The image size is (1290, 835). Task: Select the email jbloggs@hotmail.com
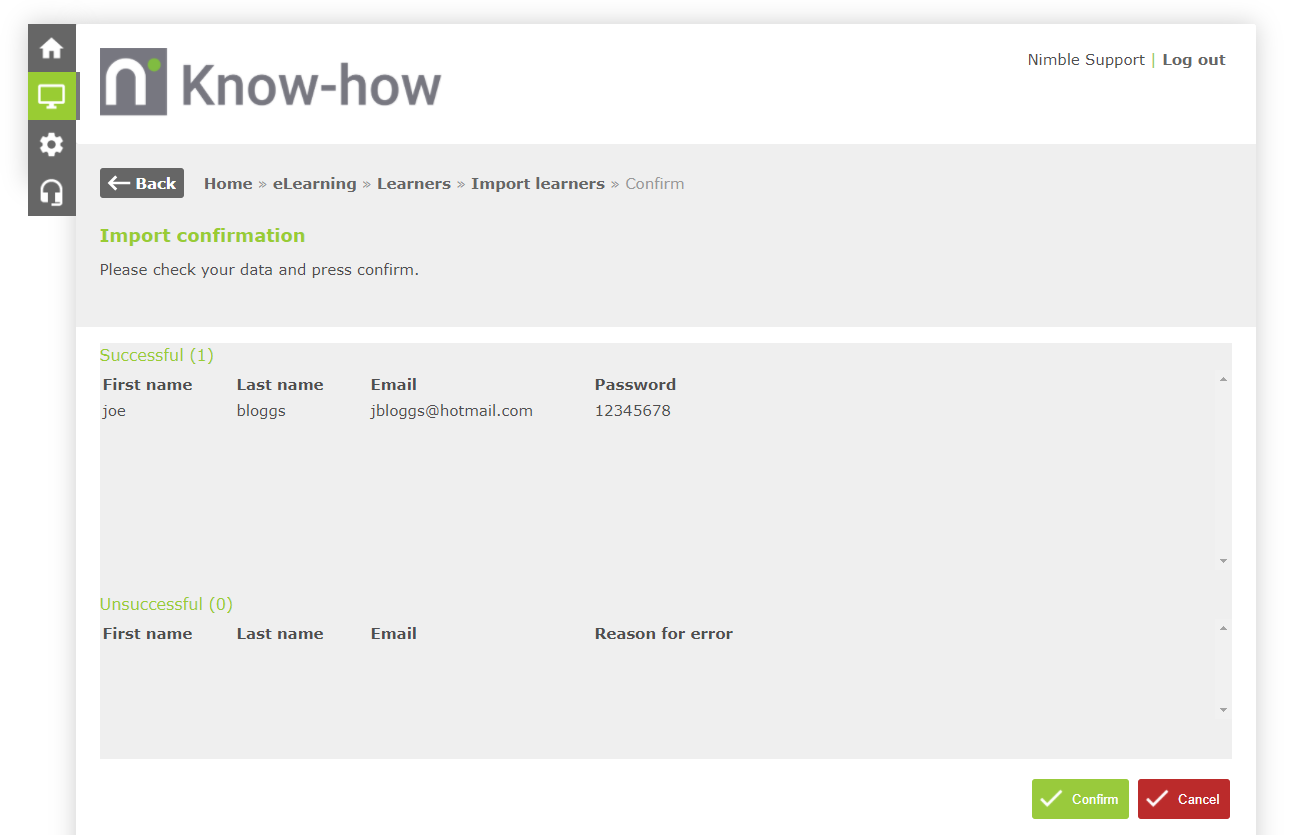click(452, 411)
